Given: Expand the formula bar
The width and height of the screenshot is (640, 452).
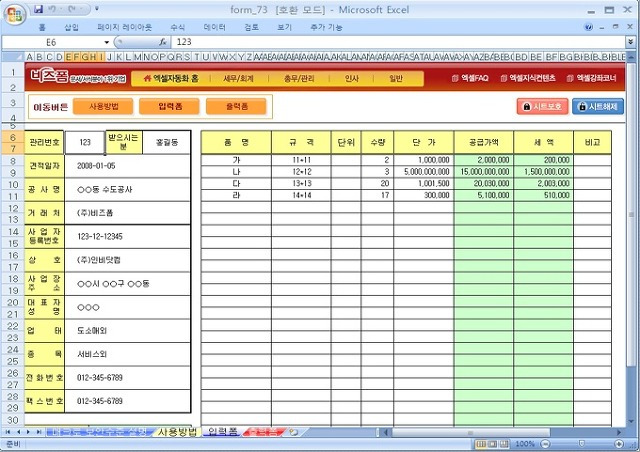Looking at the screenshot, I should [x=631, y=42].
